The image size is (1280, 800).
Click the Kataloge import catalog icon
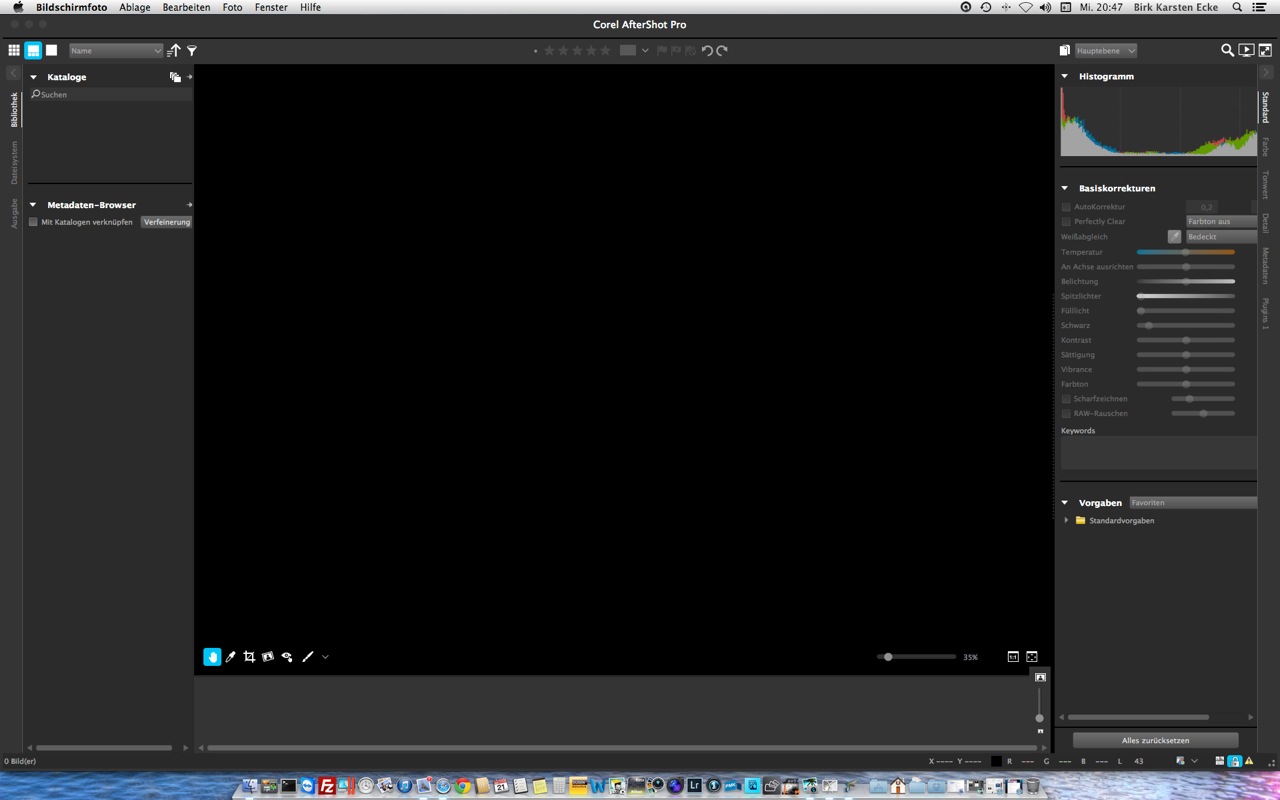click(175, 77)
